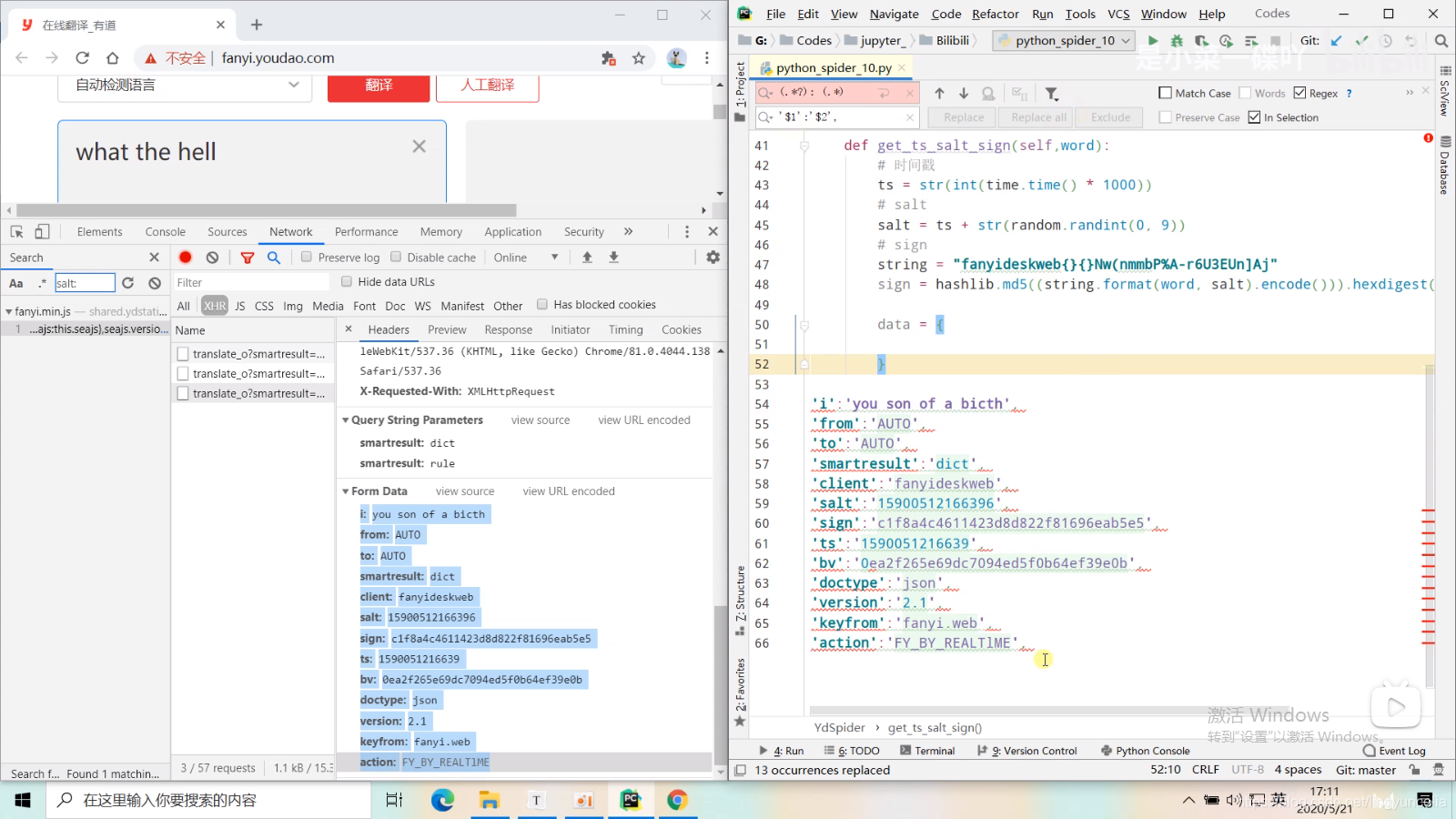1456x819 pixels.
Task: Click the Git commit checkmark icon
Action: point(1361,41)
